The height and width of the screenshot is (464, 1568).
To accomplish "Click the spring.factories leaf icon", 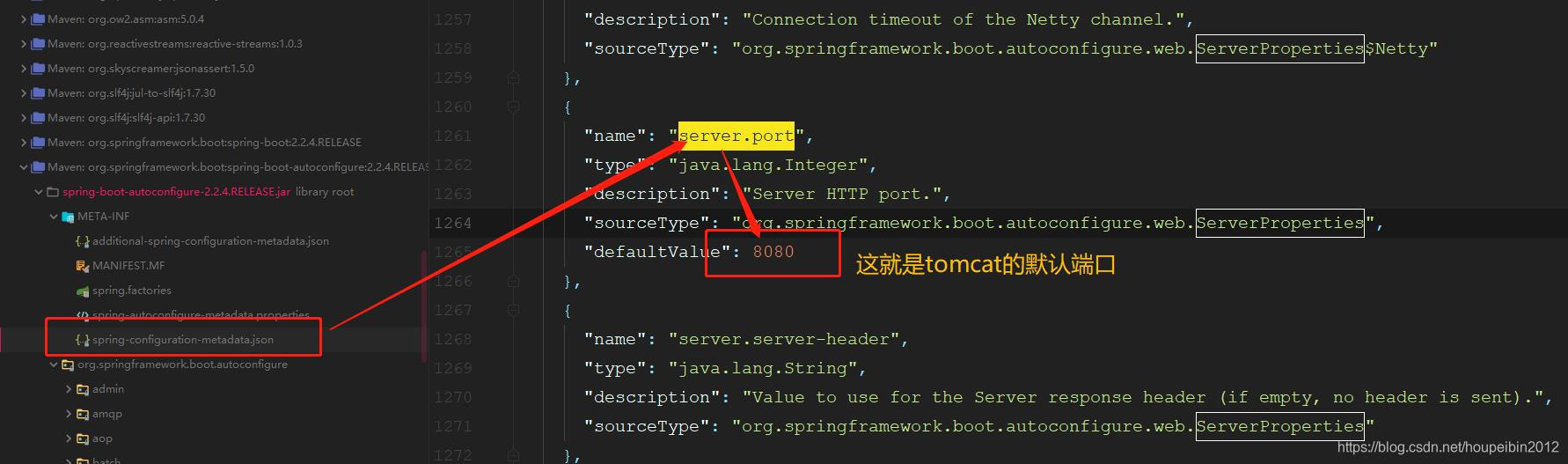I will click(x=83, y=291).
